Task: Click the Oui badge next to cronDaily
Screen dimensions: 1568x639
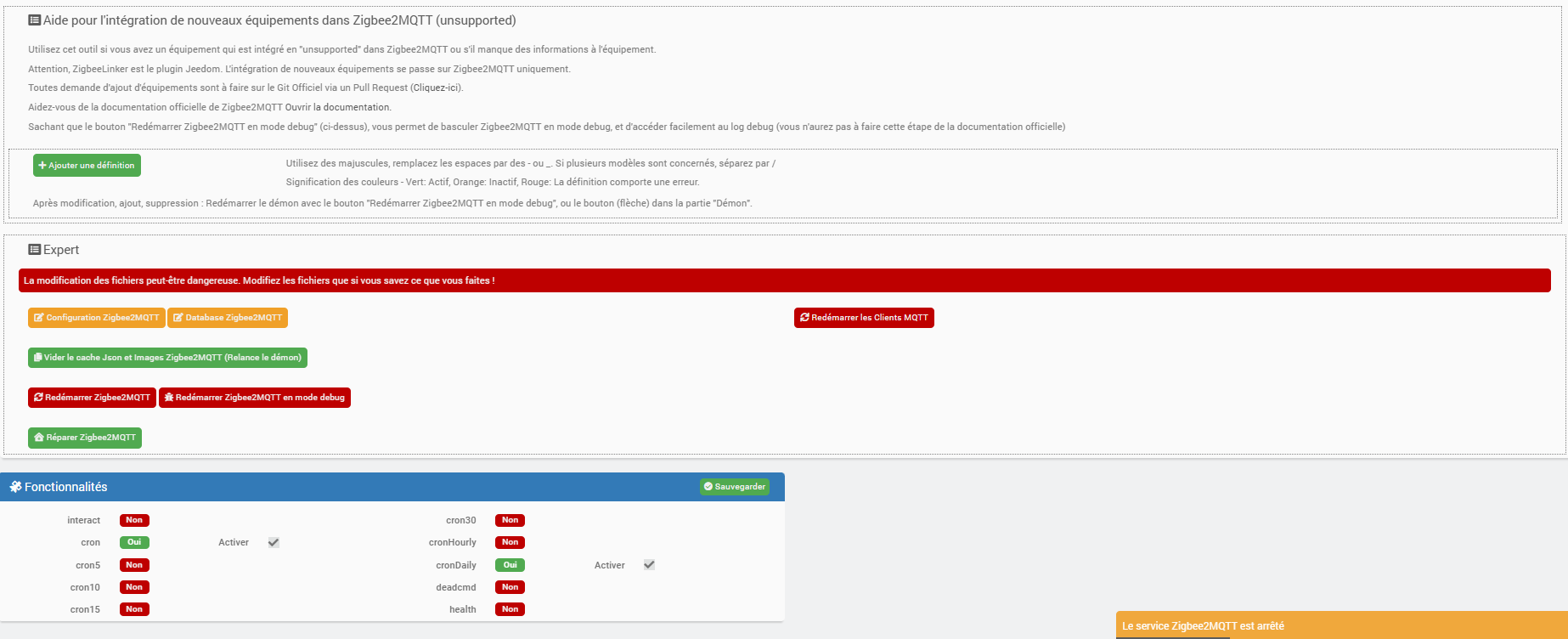Action: point(510,565)
